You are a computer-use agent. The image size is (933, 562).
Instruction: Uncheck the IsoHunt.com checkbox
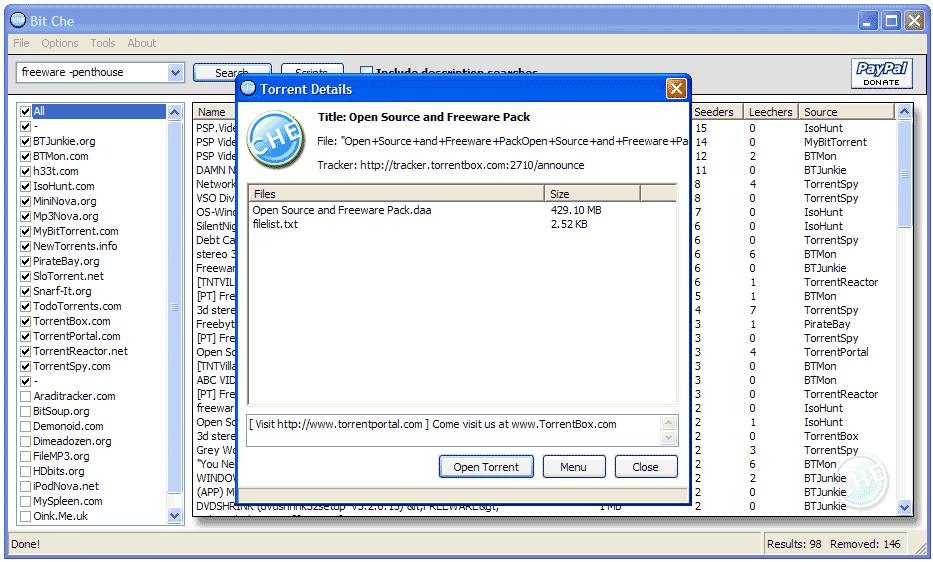(x=26, y=186)
